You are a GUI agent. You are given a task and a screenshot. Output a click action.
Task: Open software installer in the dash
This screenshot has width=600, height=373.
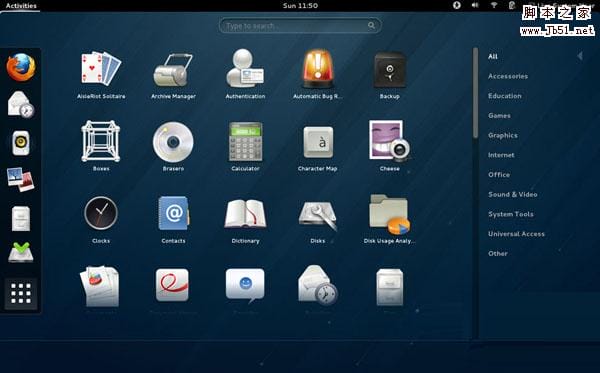tap(21, 252)
